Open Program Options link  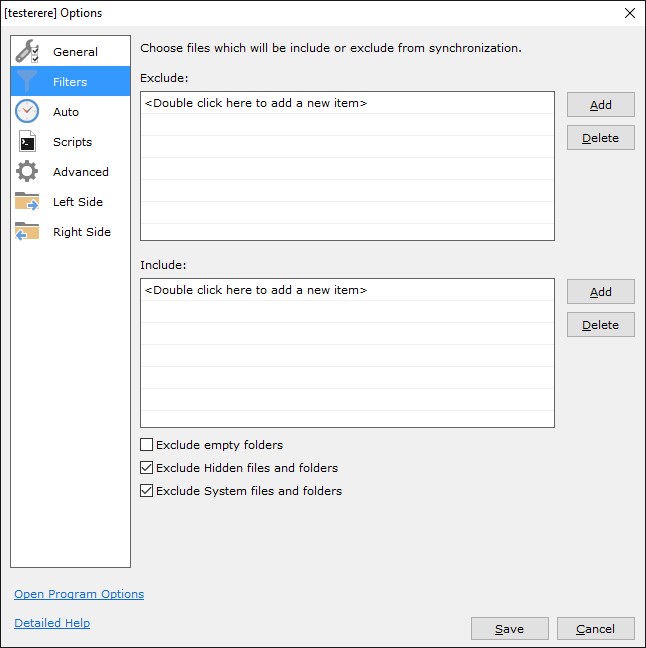coord(79,594)
